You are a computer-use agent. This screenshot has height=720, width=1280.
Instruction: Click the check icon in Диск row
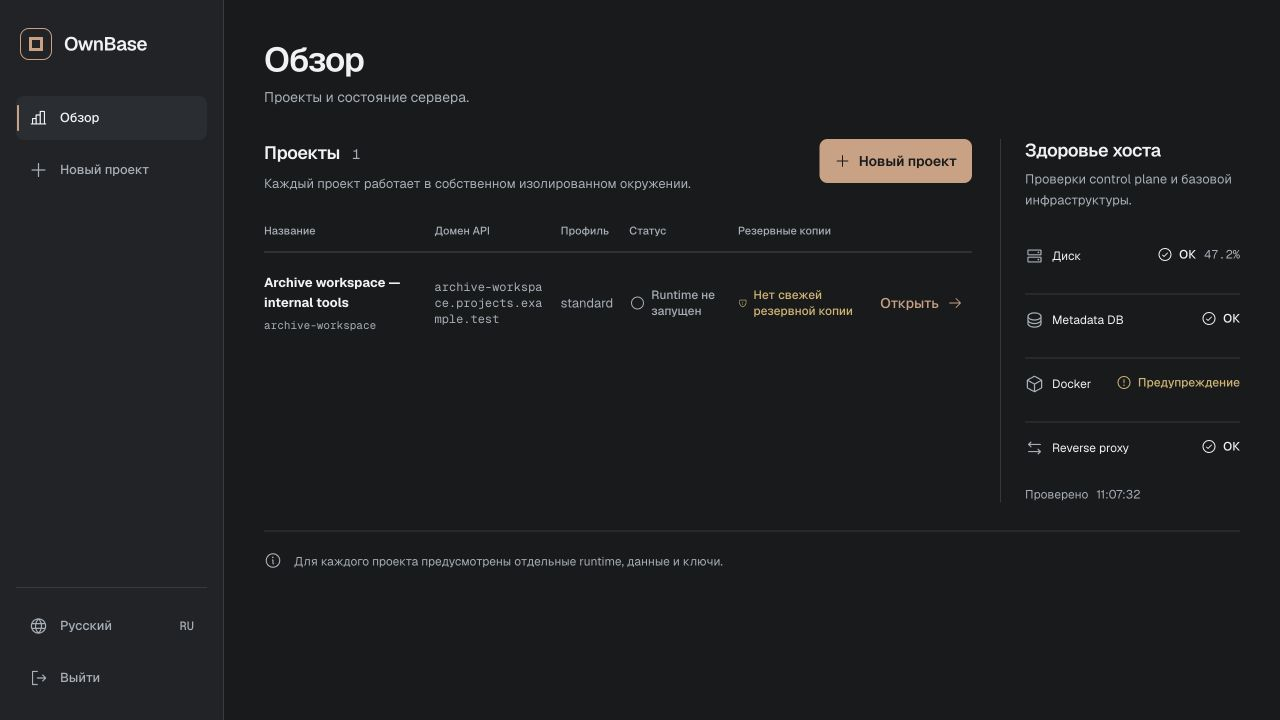point(1164,255)
